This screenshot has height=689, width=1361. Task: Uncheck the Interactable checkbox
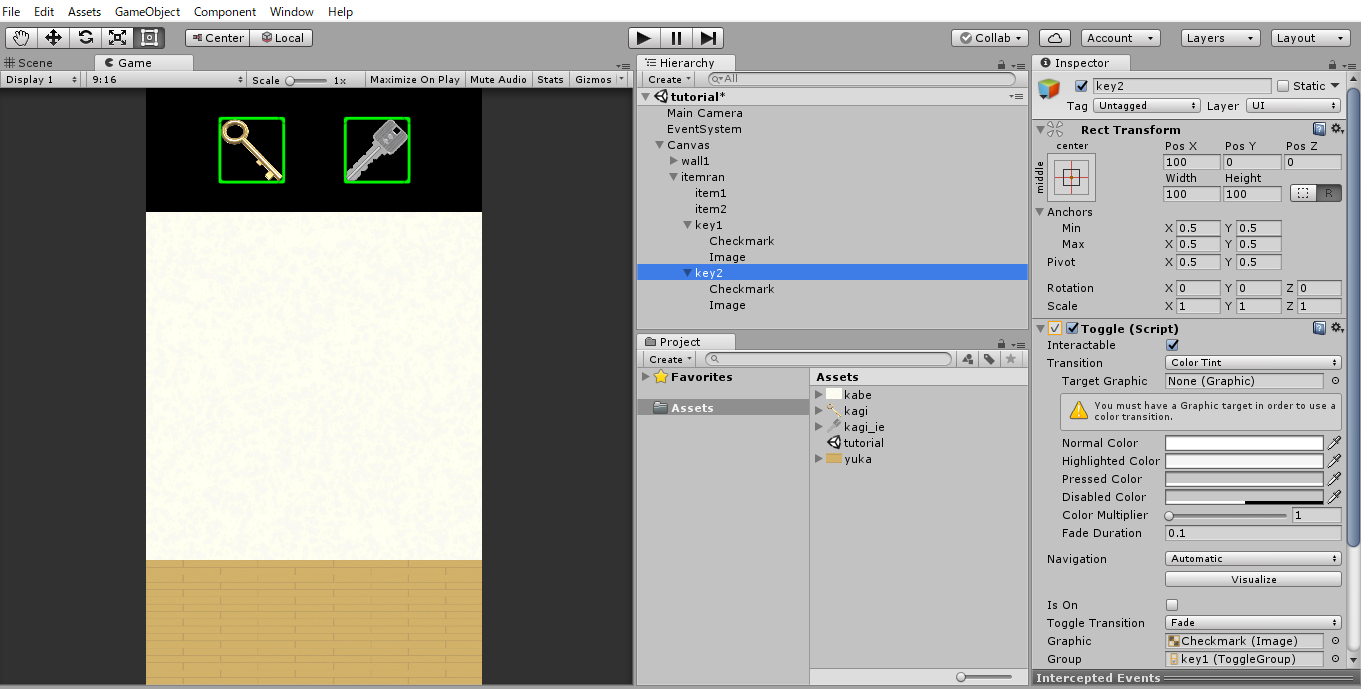point(1172,345)
